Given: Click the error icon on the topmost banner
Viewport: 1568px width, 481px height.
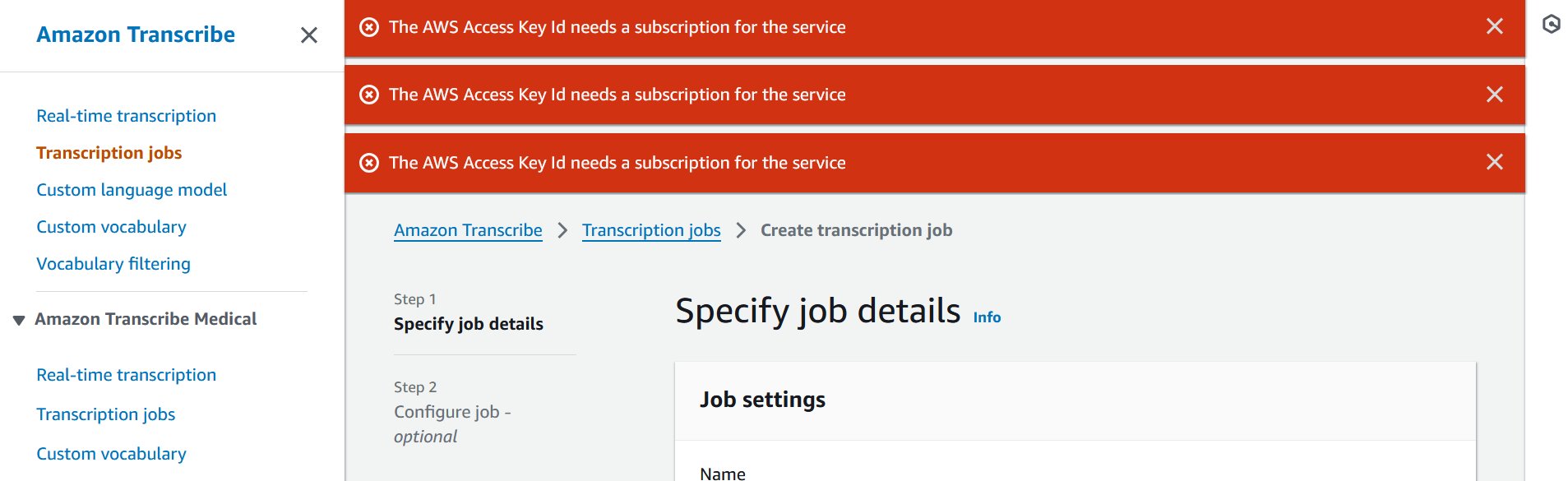Looking at the screenshot, I should 370,27.
